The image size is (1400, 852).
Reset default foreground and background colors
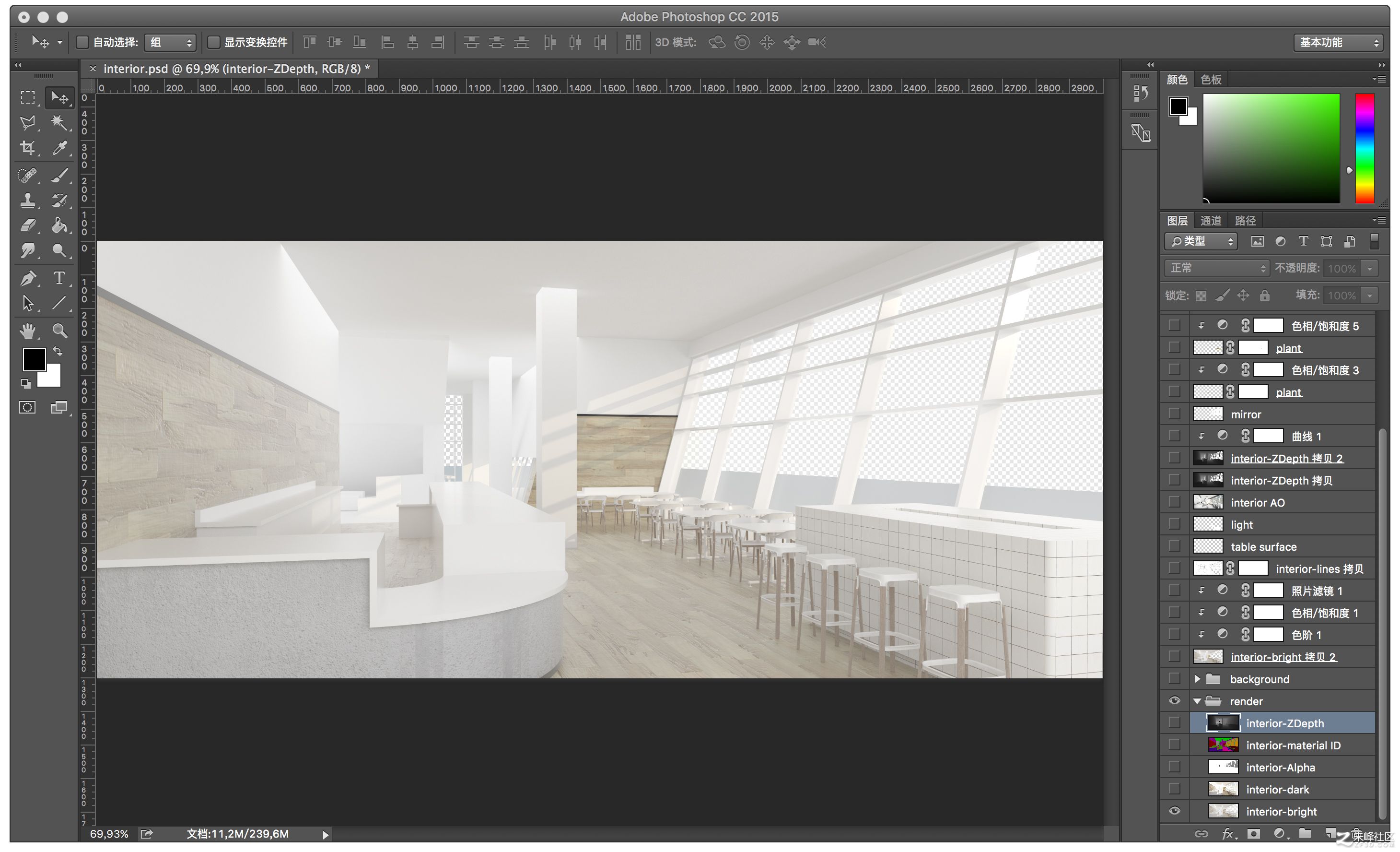(25, 384)
